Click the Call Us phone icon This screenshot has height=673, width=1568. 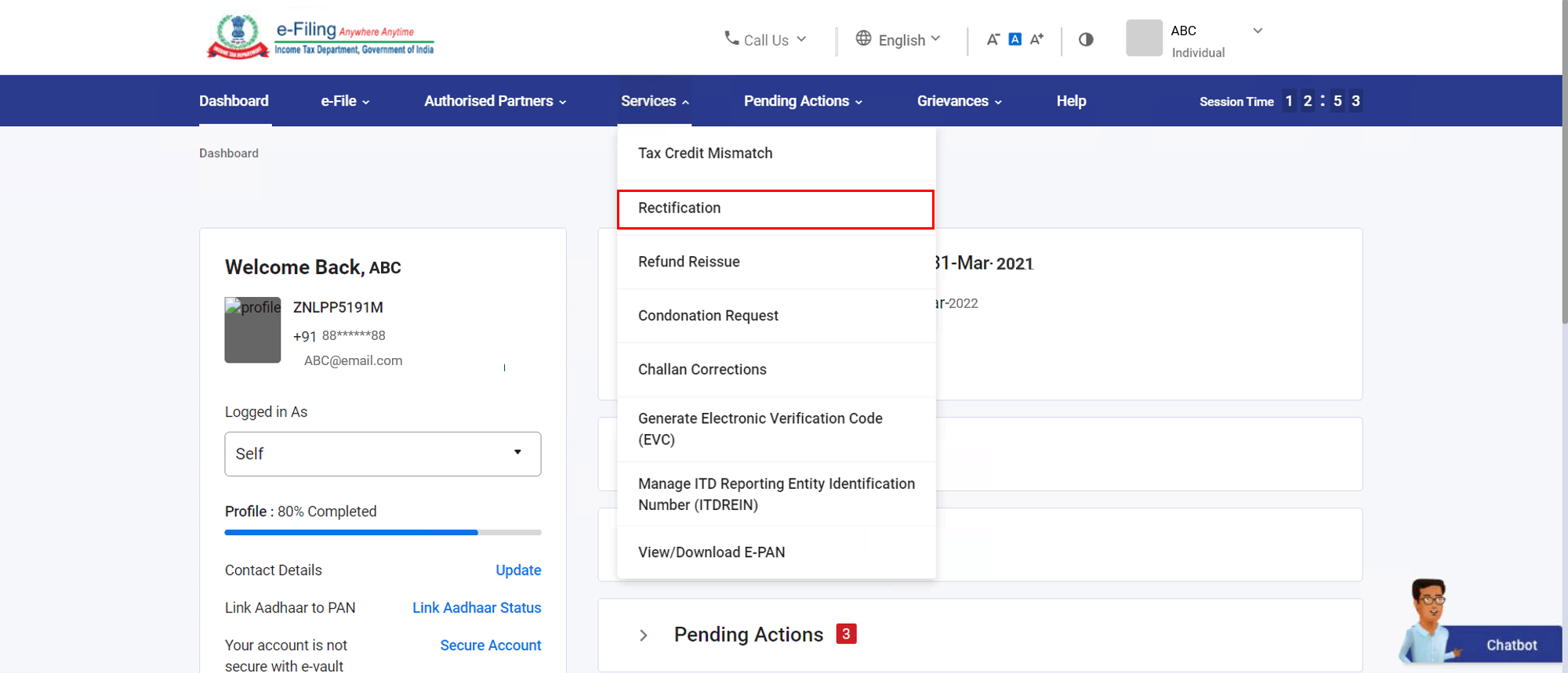pos(731,38)
